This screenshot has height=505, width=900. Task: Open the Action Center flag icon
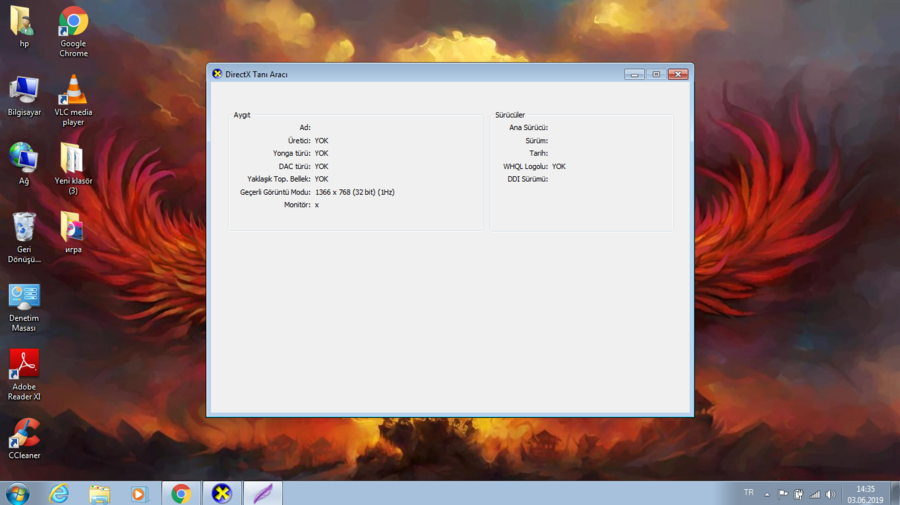783,494
